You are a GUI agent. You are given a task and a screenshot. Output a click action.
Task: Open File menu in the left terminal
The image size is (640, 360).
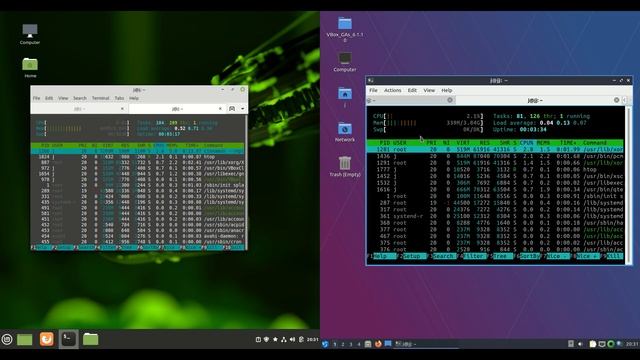(36, 98)
